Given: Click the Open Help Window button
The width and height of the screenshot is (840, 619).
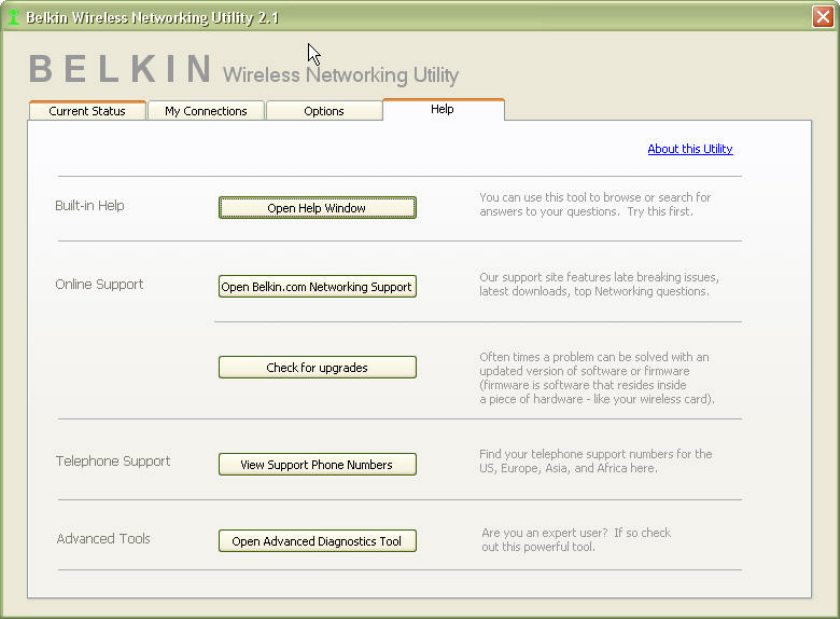Looking at the screenshot, I should coord(317,208).
